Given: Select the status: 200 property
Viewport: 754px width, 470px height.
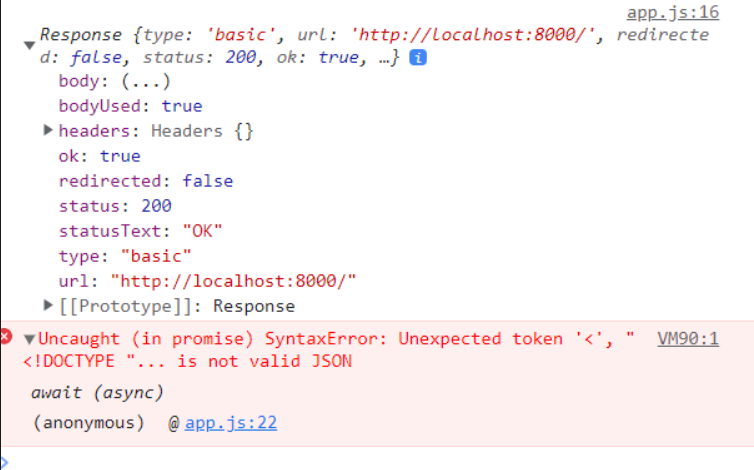Looking at the screenshot, I should click(x=115, y=206).
